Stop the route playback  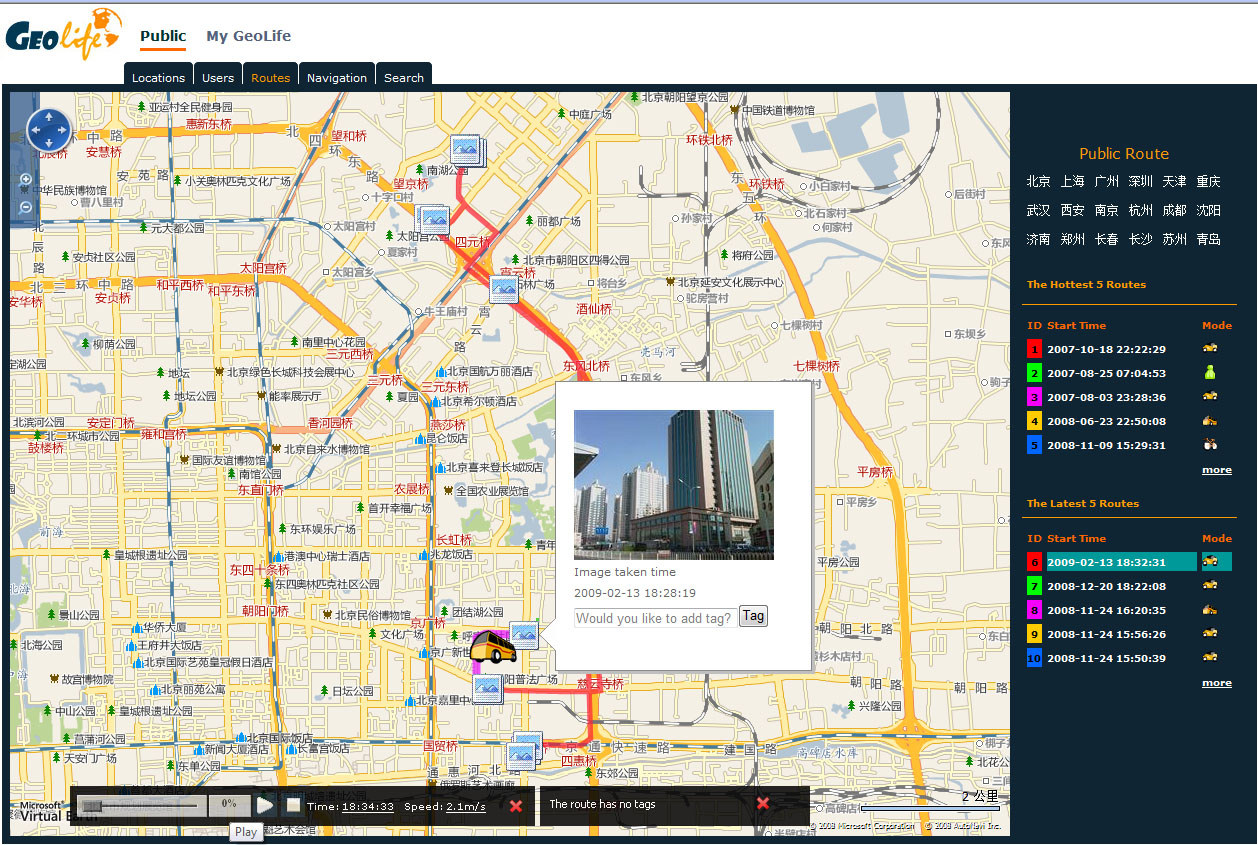[293, 805]
